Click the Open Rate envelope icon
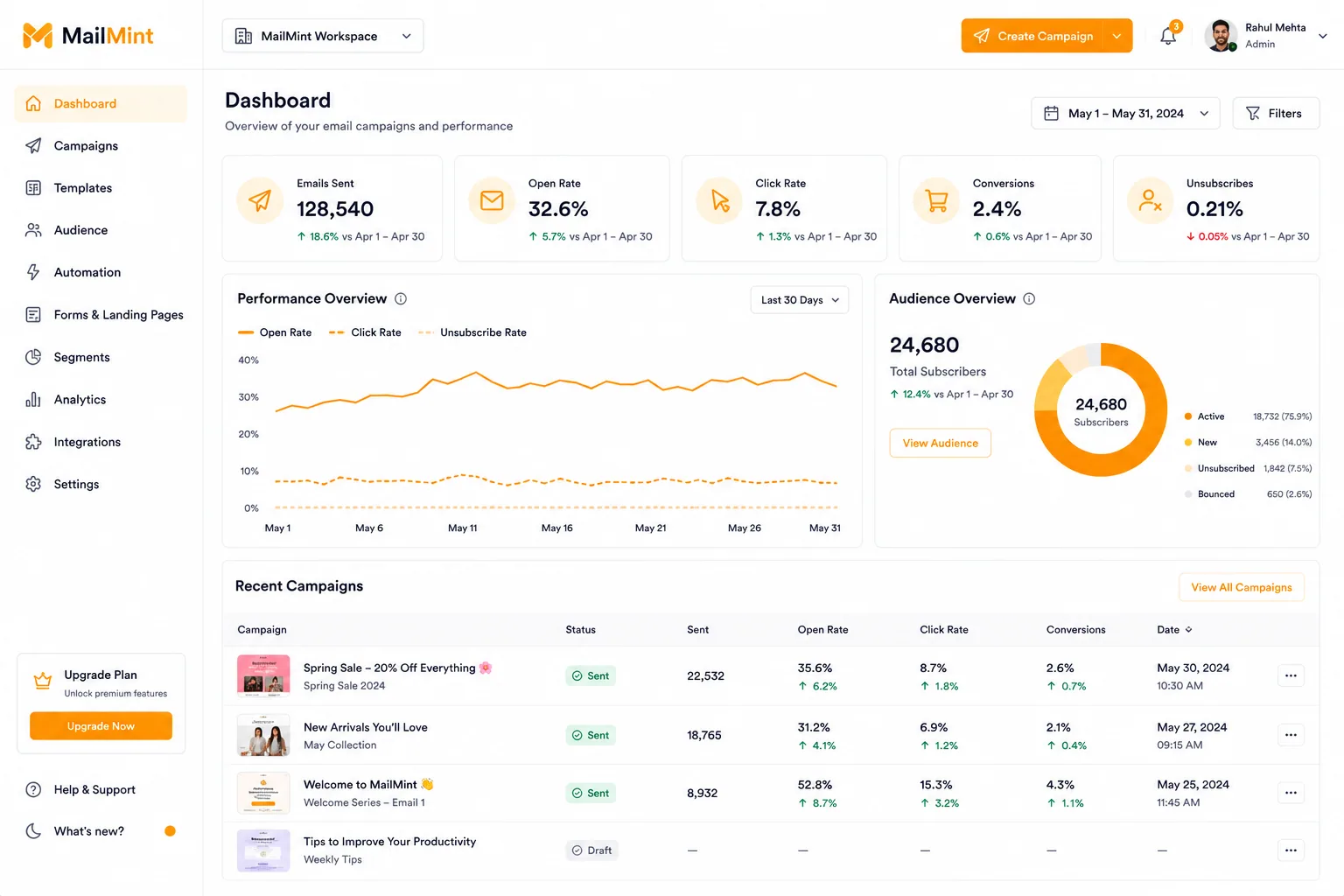The image size is (1344, 896). pos(492,200)
